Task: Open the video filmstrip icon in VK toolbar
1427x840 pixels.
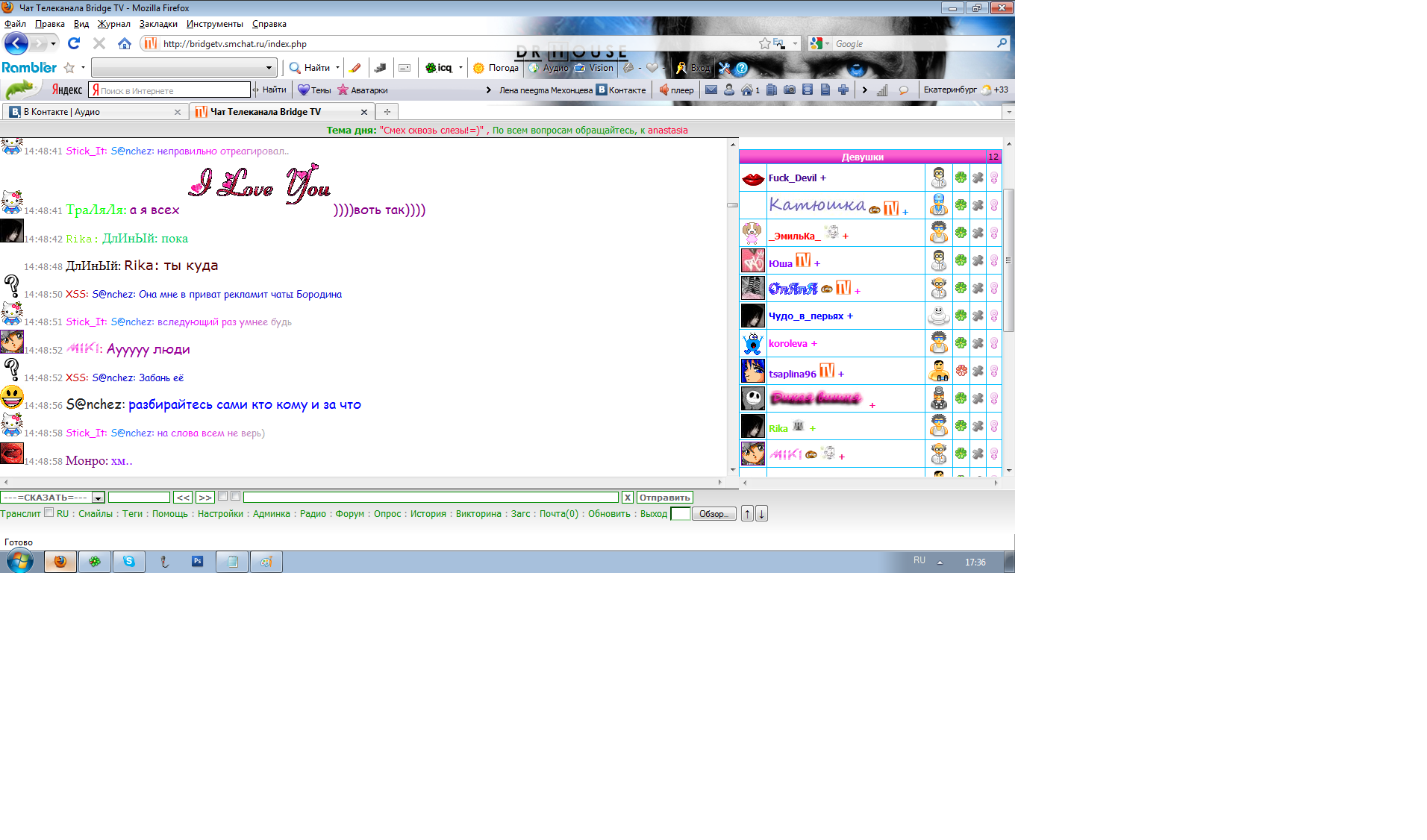Action: pos(808,90)
